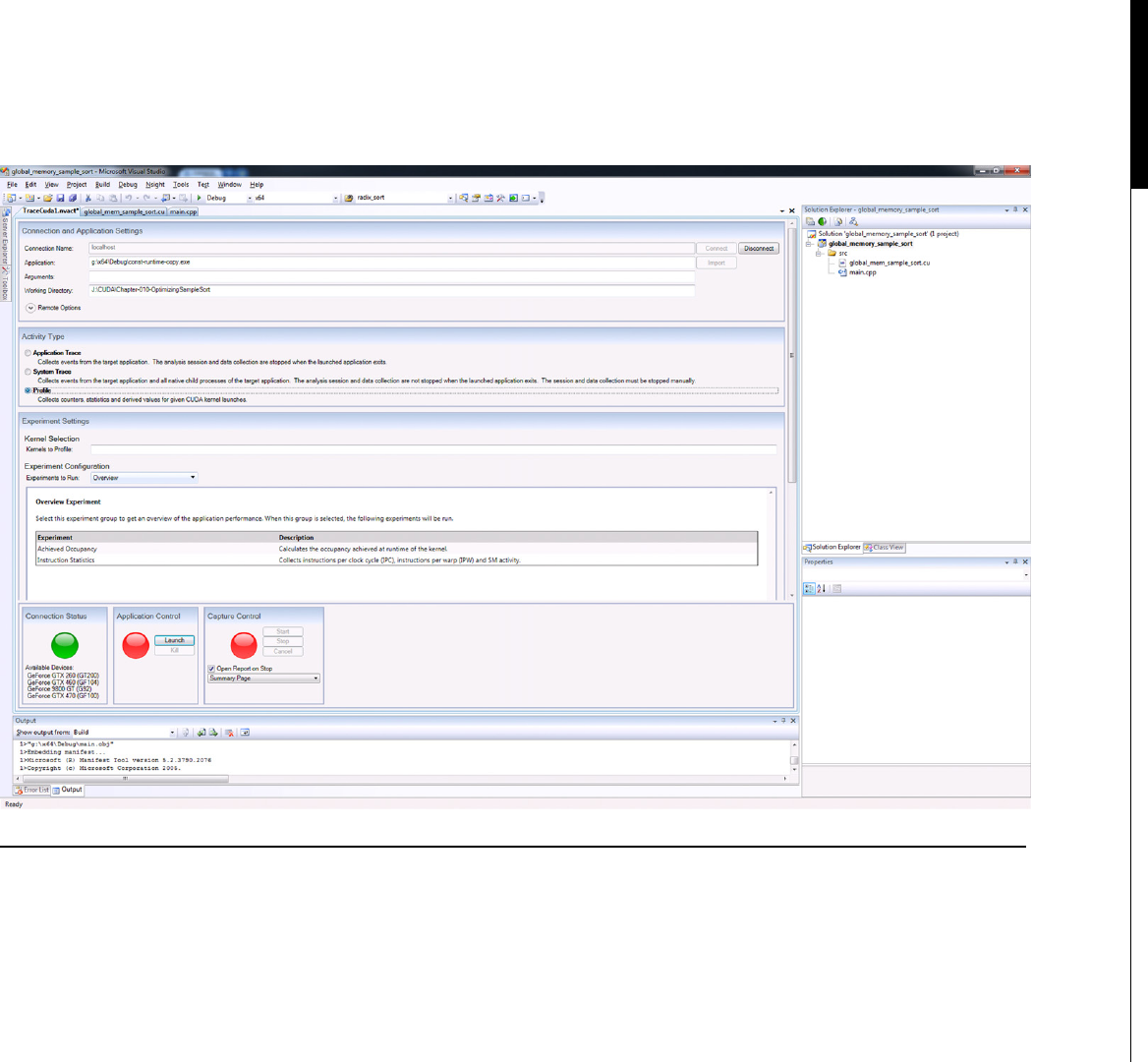Screen dimensions: 1148x1062
Task: Switch to Error List tab
Action: [31, 790]
